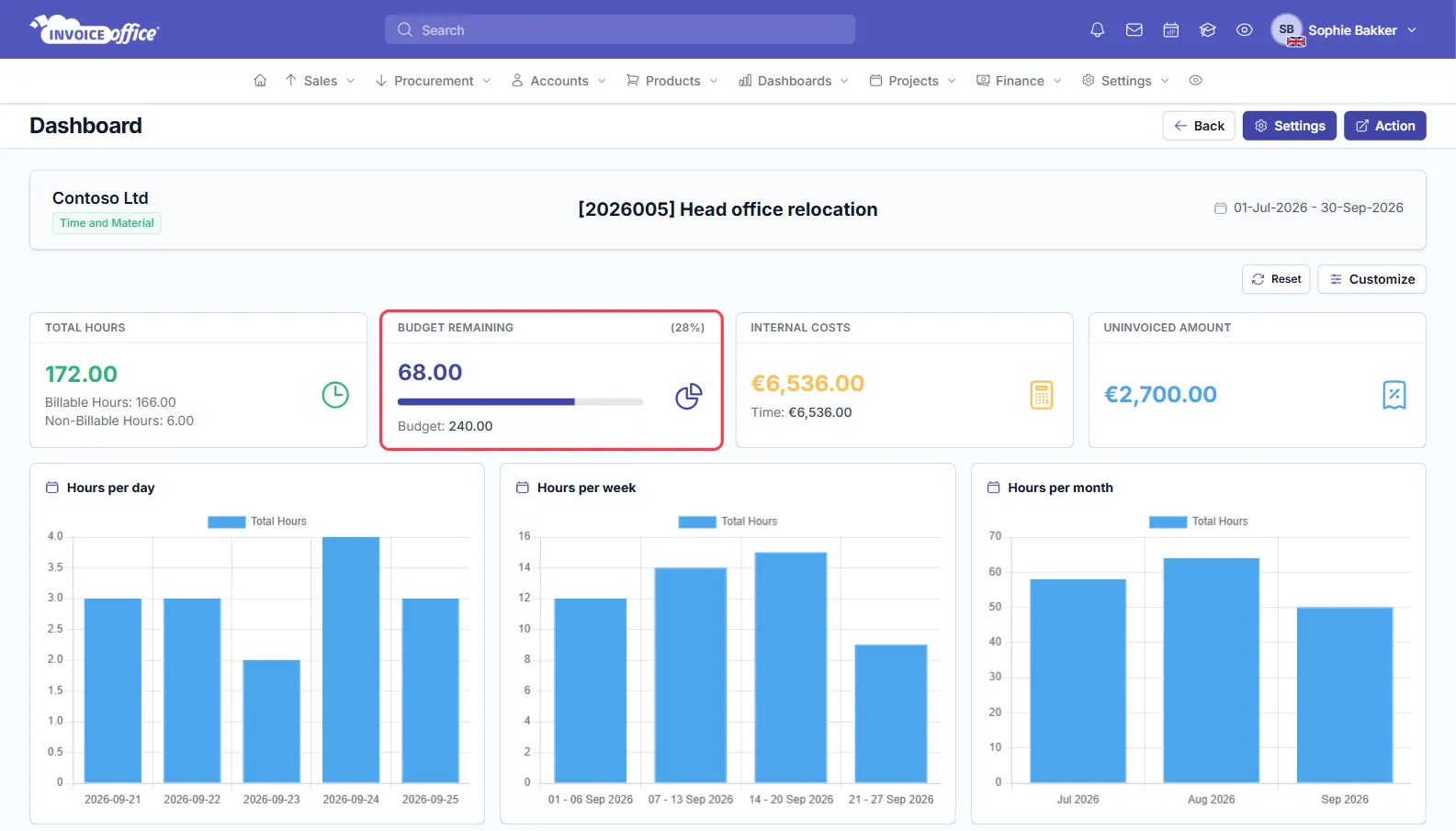Go to home via house icon
Viewport: 1456px width, 831px height.
pos(260,81)
